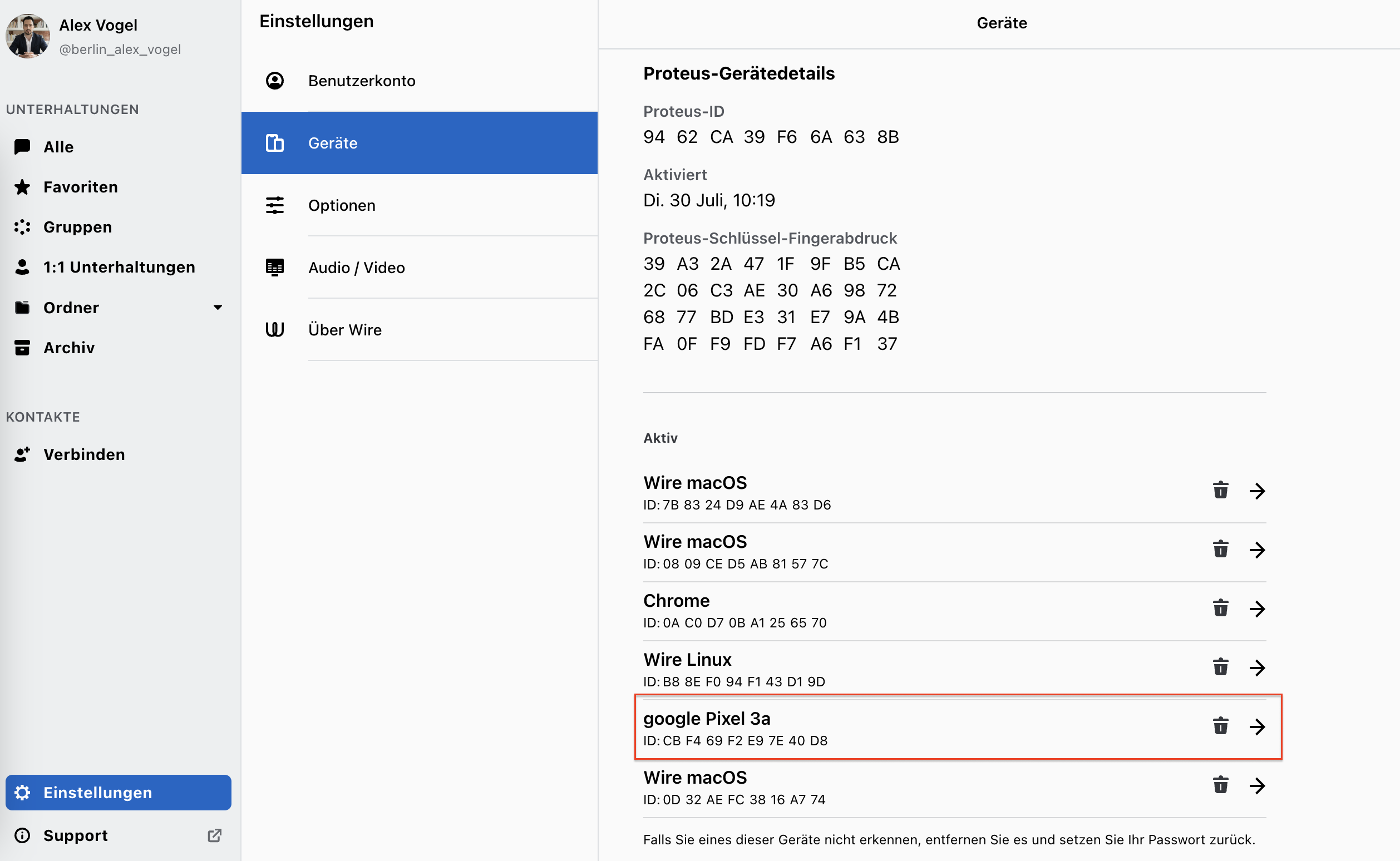
Task: Show details arrow for Wire macOS 08 09
Action: [x=1257, y=550]
